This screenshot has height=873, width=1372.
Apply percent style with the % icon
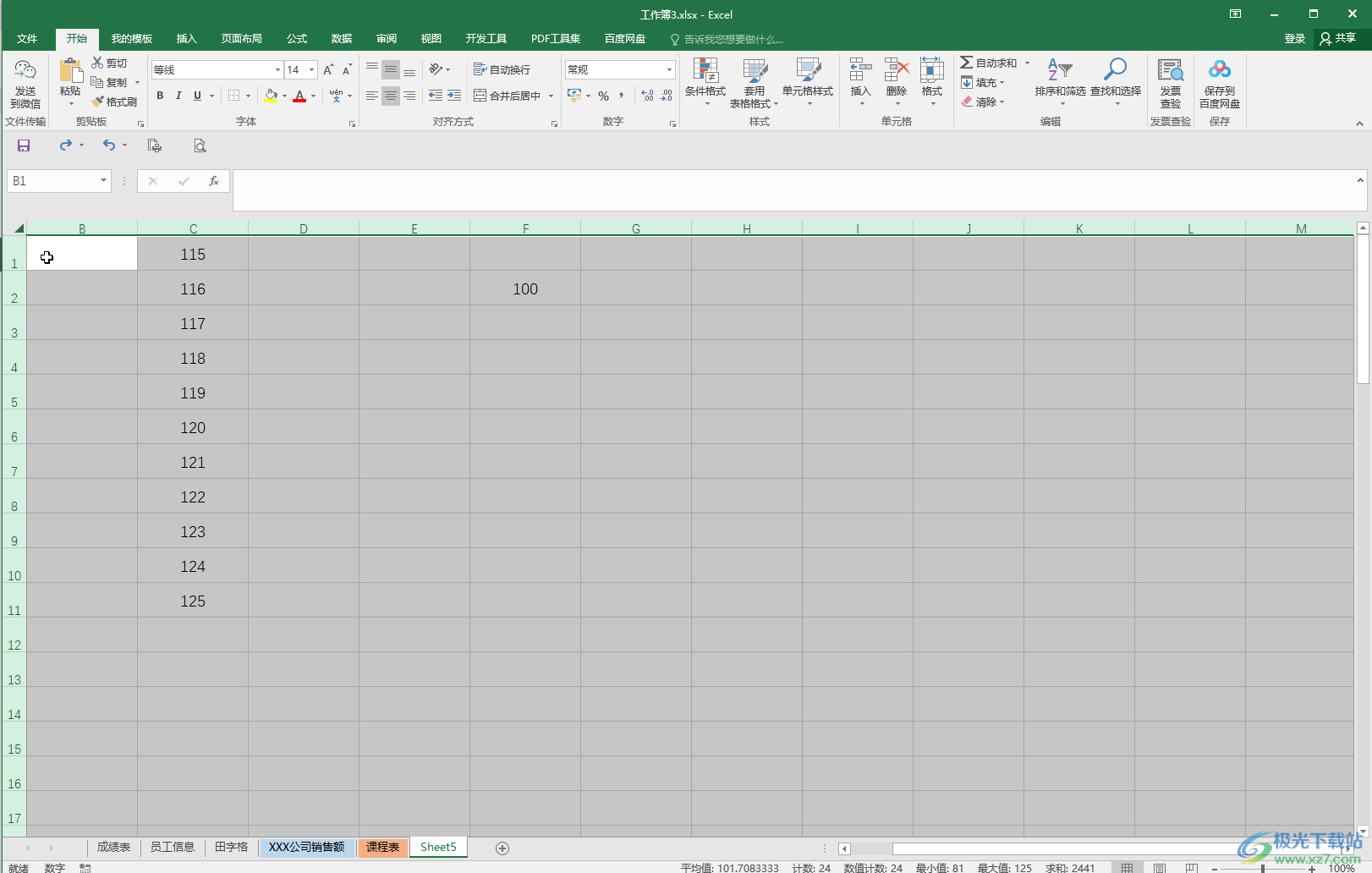click(603, 96)
